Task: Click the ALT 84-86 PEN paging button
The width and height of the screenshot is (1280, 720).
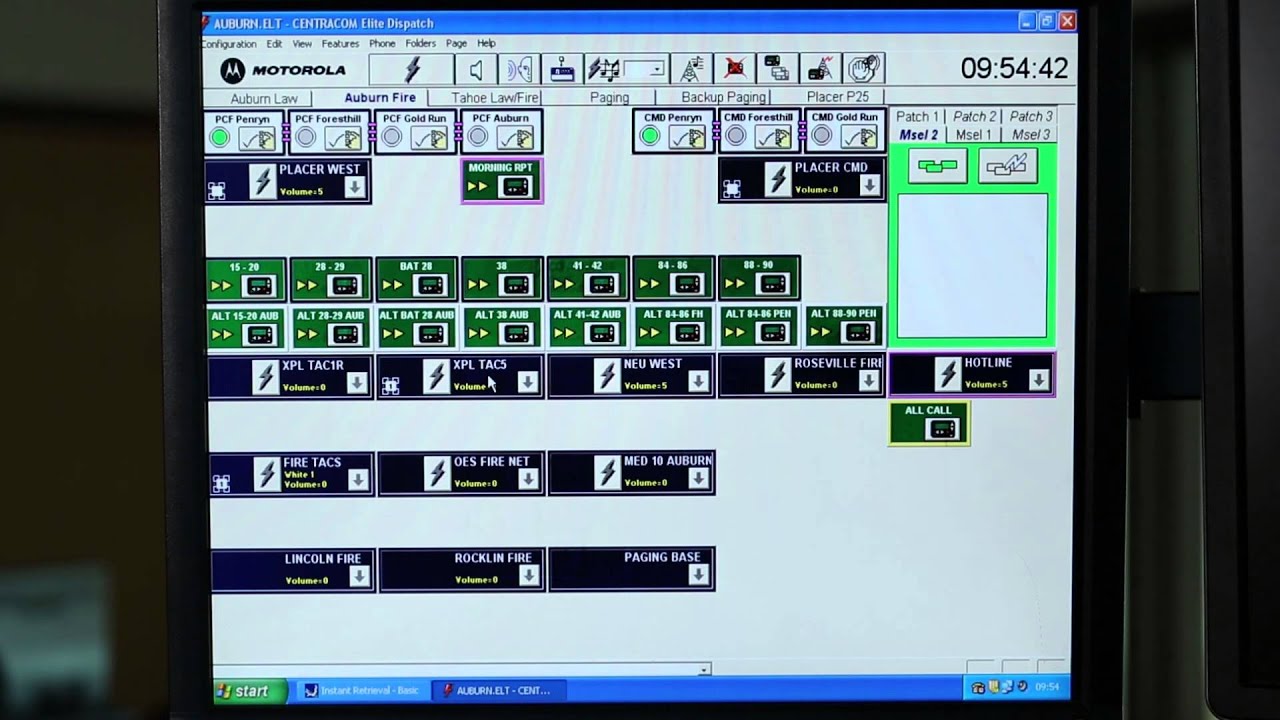Action: tap(759, 326)
